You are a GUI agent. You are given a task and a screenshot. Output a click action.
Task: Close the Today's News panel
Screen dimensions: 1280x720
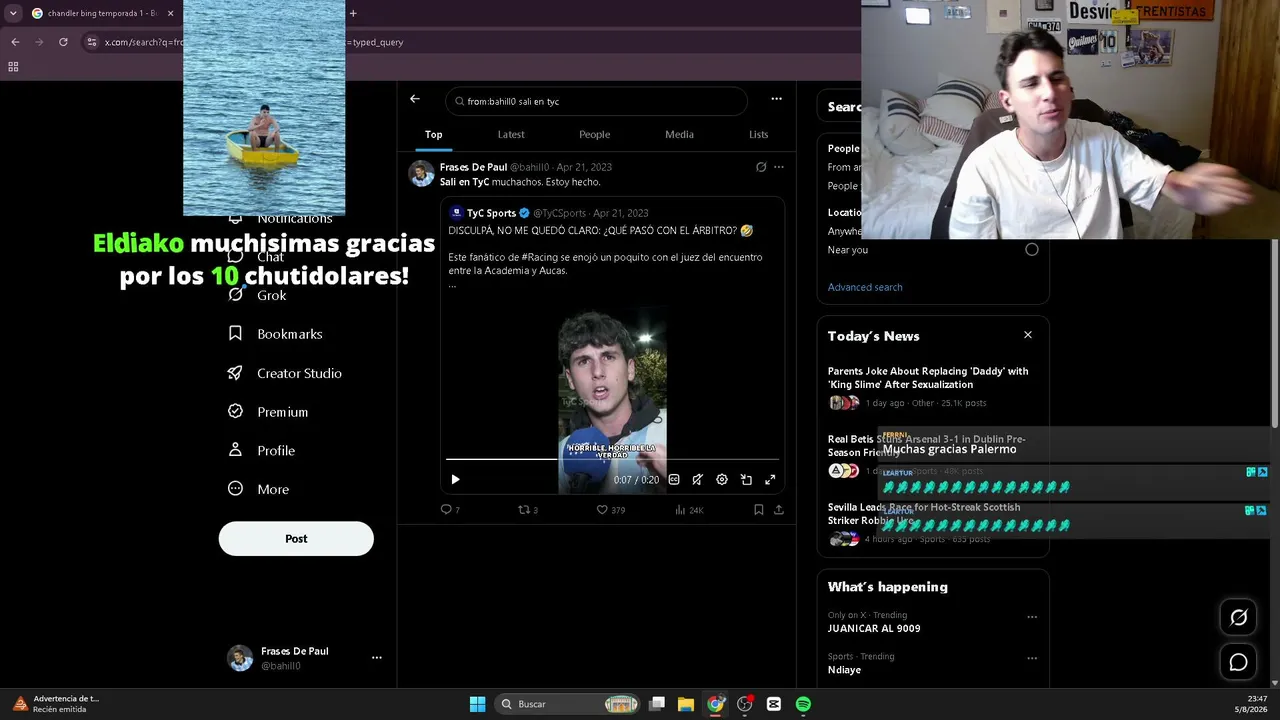coord(1027,335)
